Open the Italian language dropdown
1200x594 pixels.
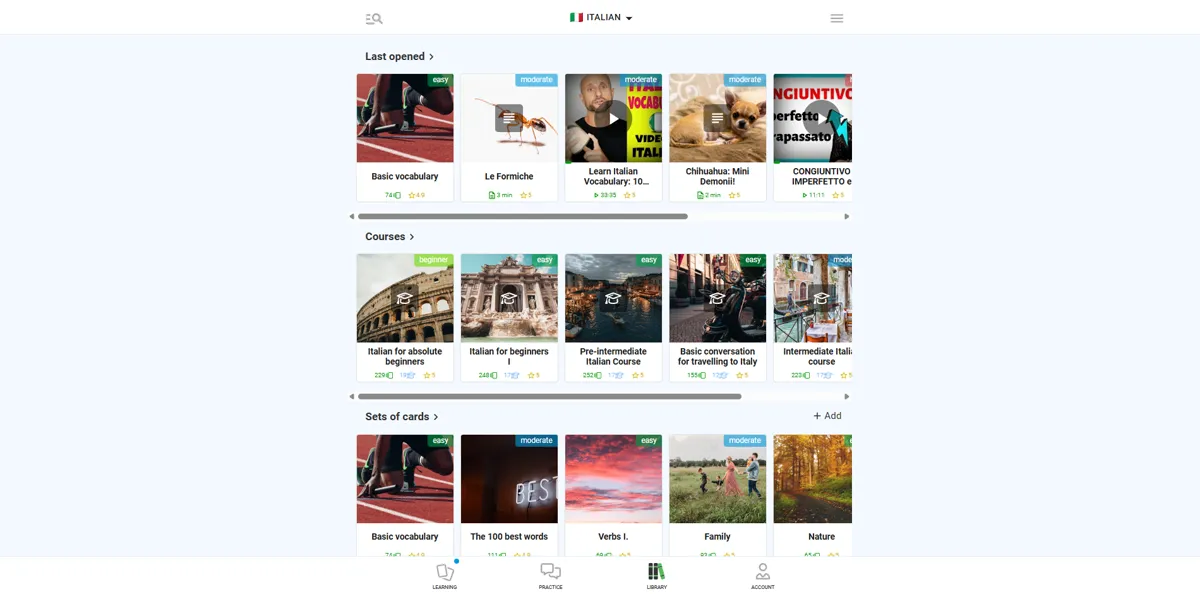(x=600, y=17)
